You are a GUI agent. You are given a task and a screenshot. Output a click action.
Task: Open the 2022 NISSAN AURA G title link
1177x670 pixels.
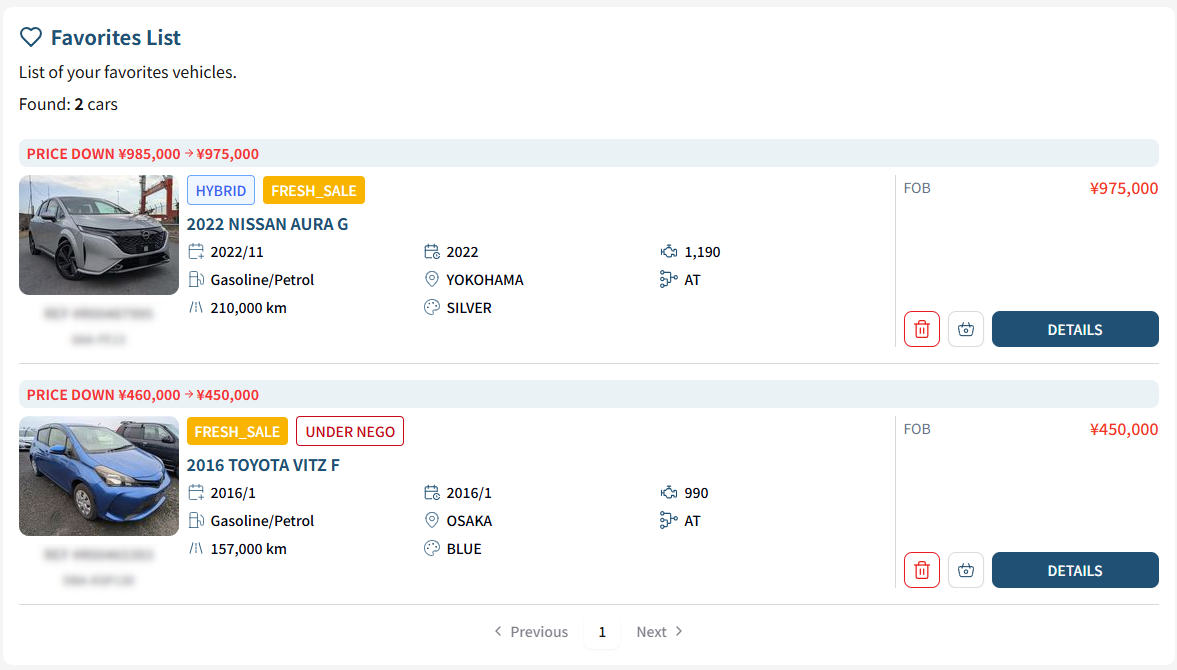pyautogui.click(x=267, y=224)
